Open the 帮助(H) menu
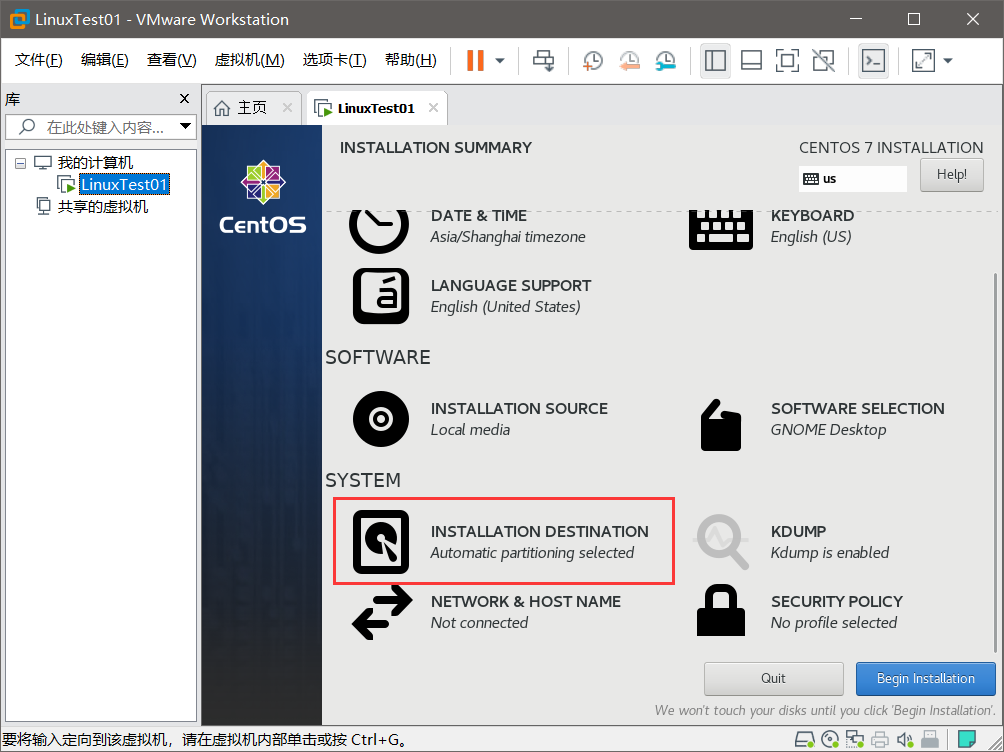The width and height of the screenshot is (1004, 752). pos(410,60)
